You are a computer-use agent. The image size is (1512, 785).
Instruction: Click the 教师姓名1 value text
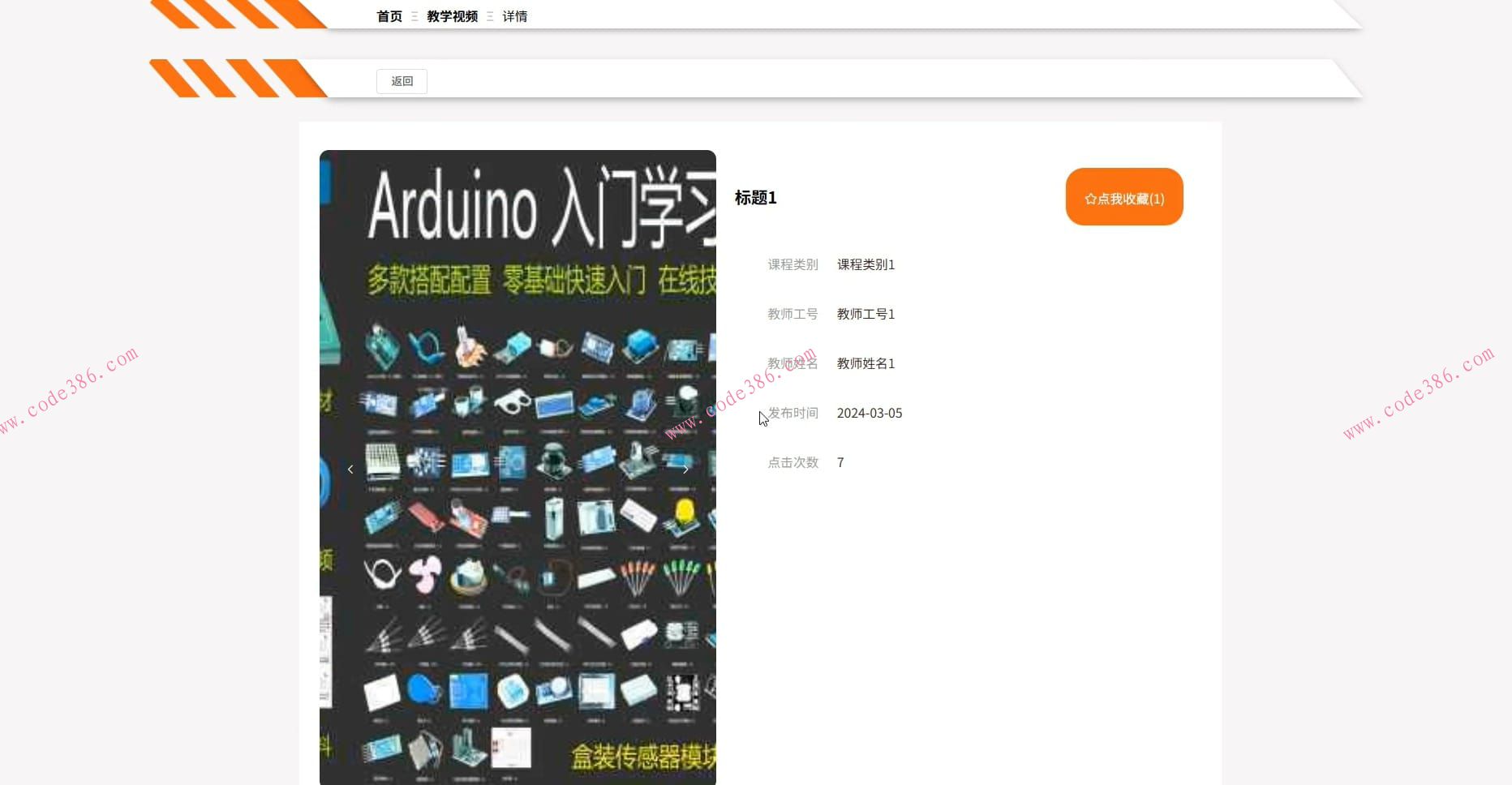coord(865,363)
